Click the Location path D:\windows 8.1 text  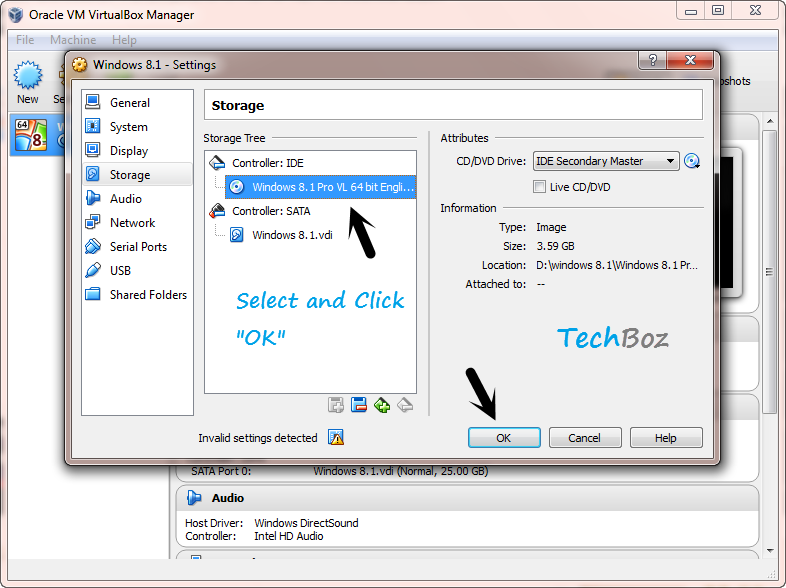point(617,265)
